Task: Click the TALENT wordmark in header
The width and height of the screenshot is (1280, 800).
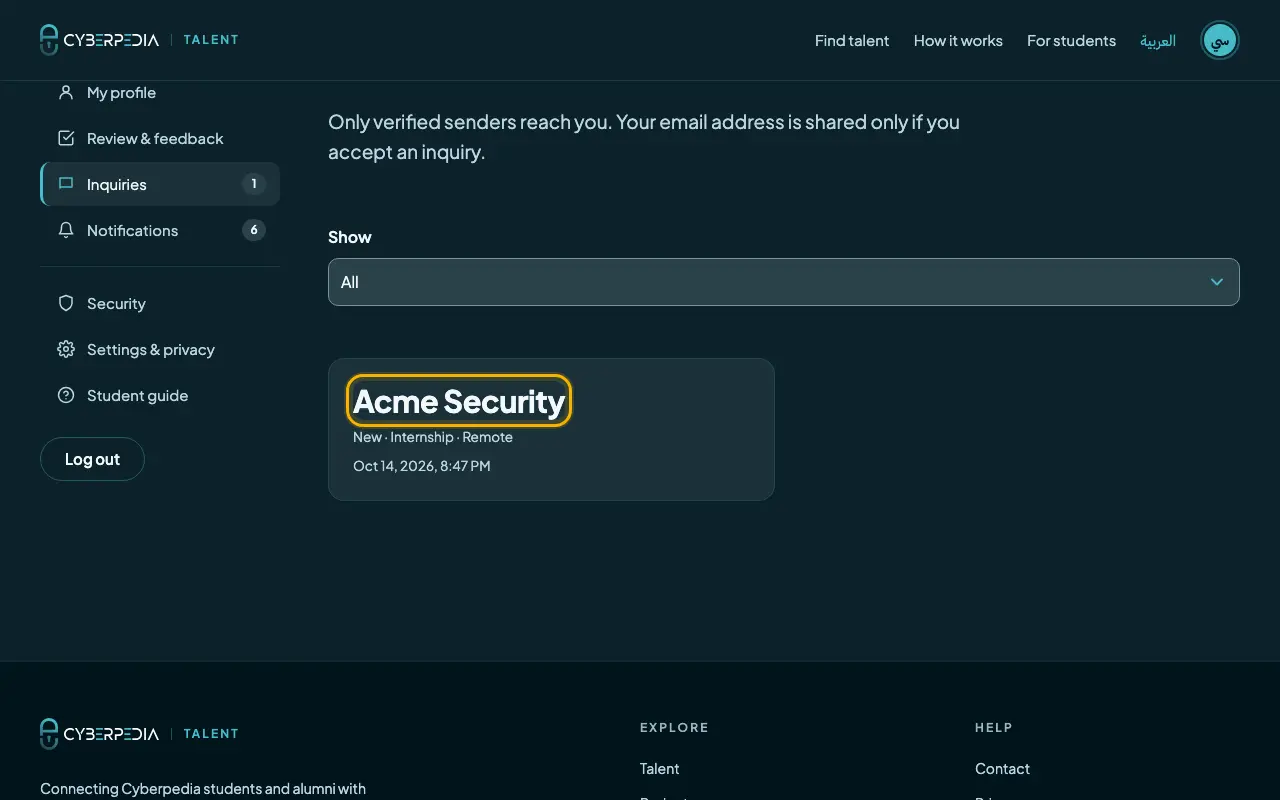Action: 211,40
